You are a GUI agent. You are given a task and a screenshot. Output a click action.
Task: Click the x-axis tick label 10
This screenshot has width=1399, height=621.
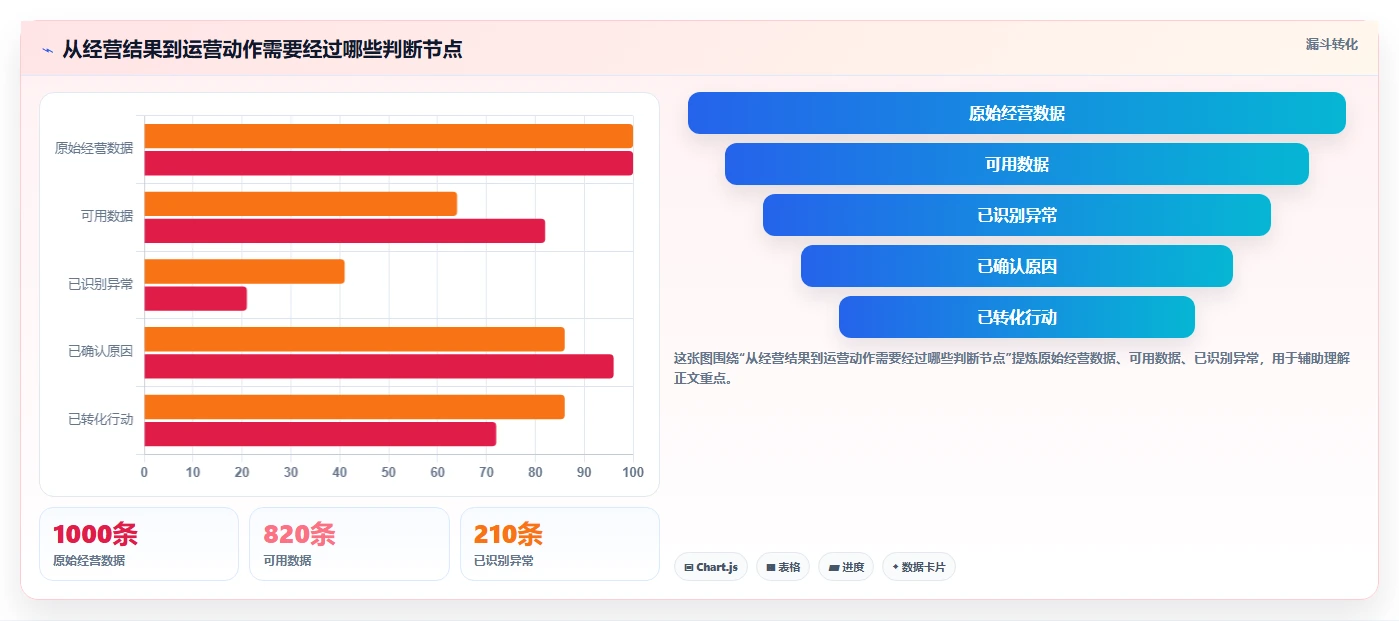193,472
